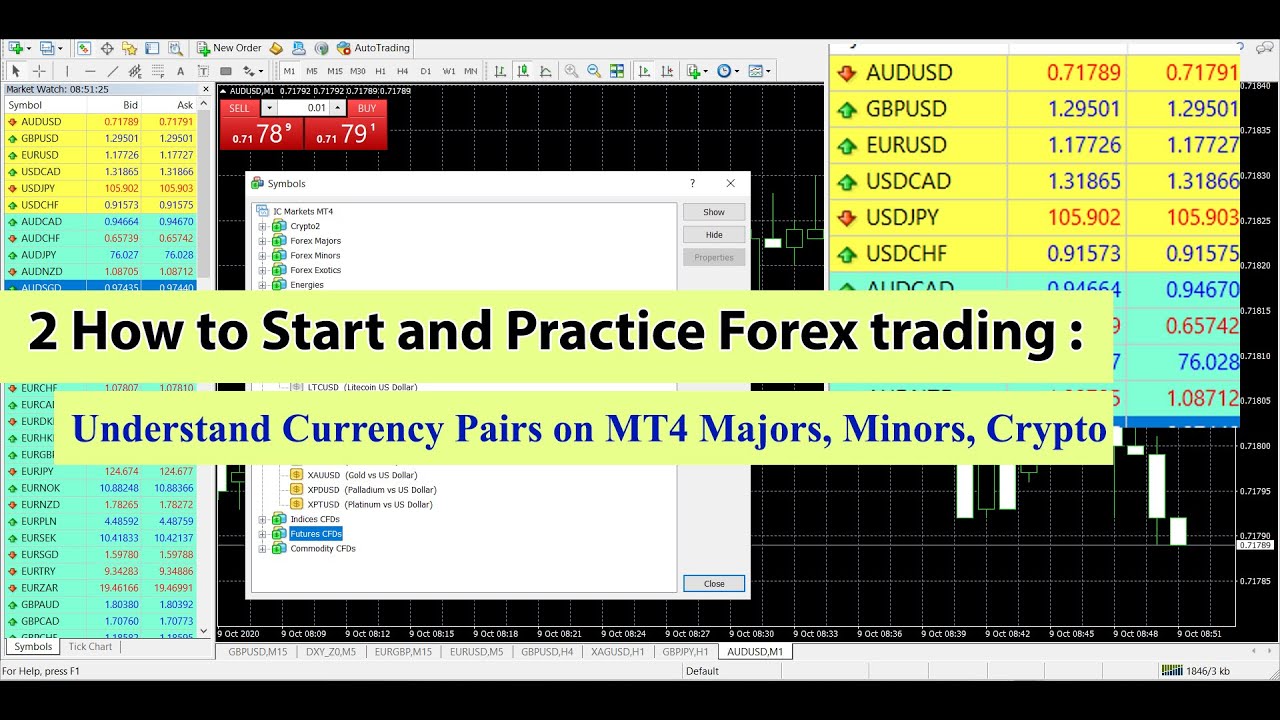Click the Show button in Symbols dialog
Viewport: 1280px width, 720px height.
coord(714,212)
